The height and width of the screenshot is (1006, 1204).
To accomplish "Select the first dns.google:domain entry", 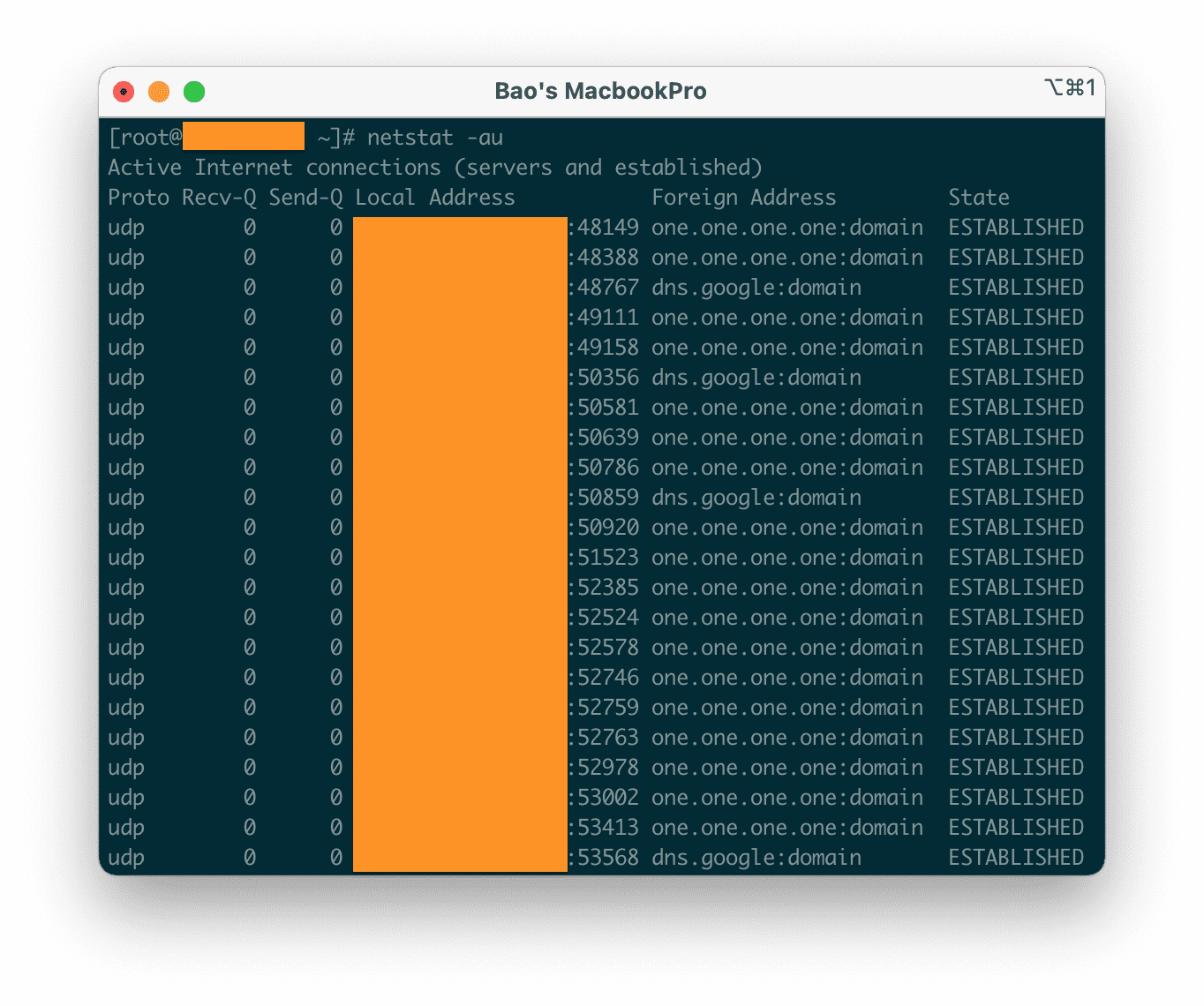I will coord(756,287).
